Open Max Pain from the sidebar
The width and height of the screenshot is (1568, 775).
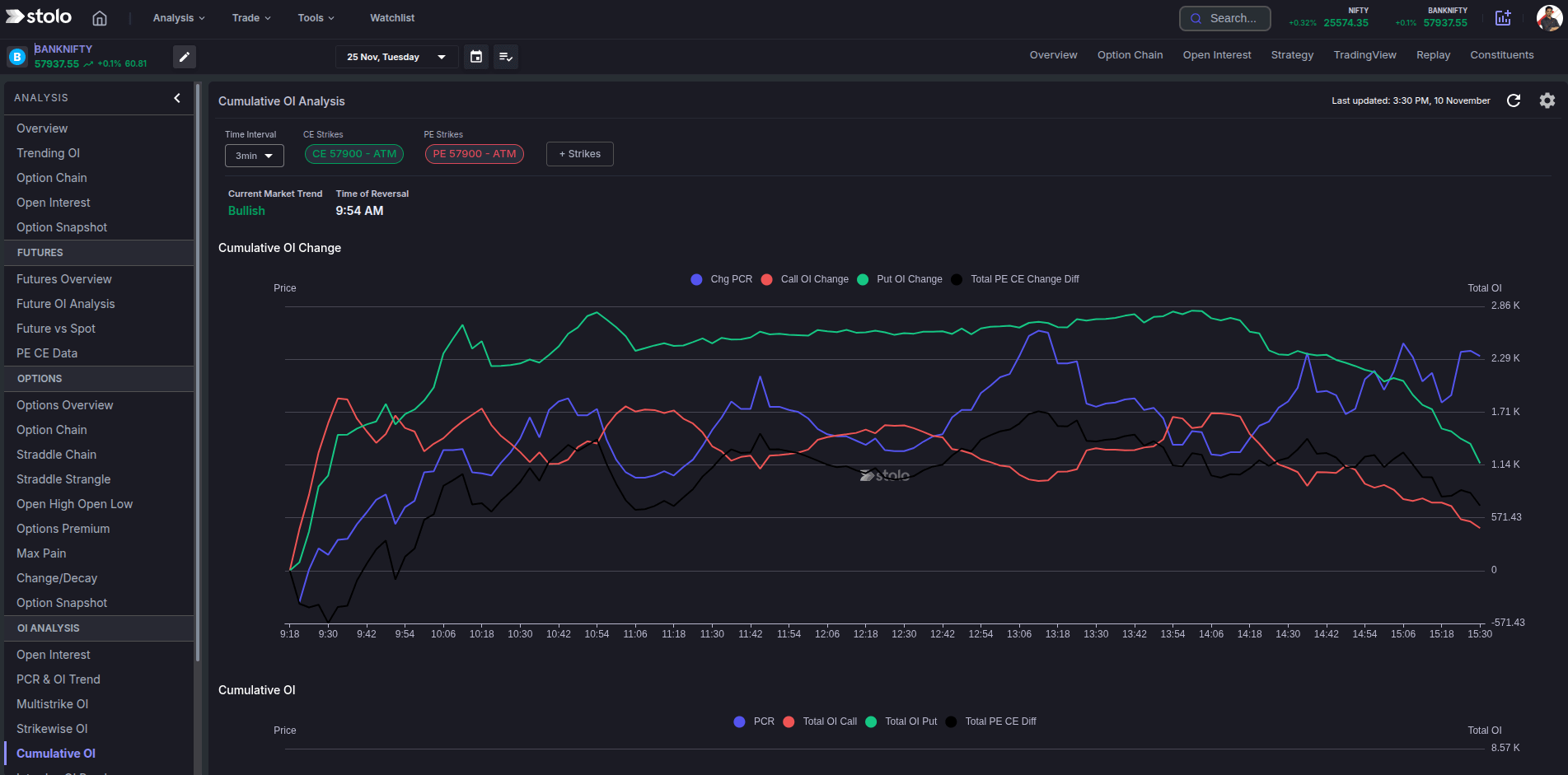(40, 553)
